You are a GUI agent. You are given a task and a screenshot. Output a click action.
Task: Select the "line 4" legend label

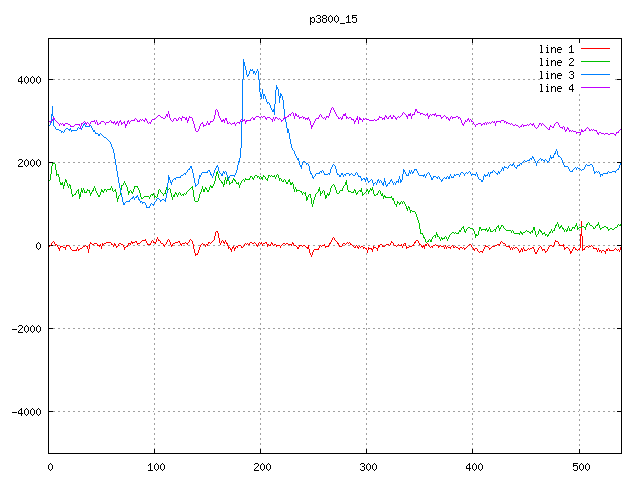tap(557, 88)
